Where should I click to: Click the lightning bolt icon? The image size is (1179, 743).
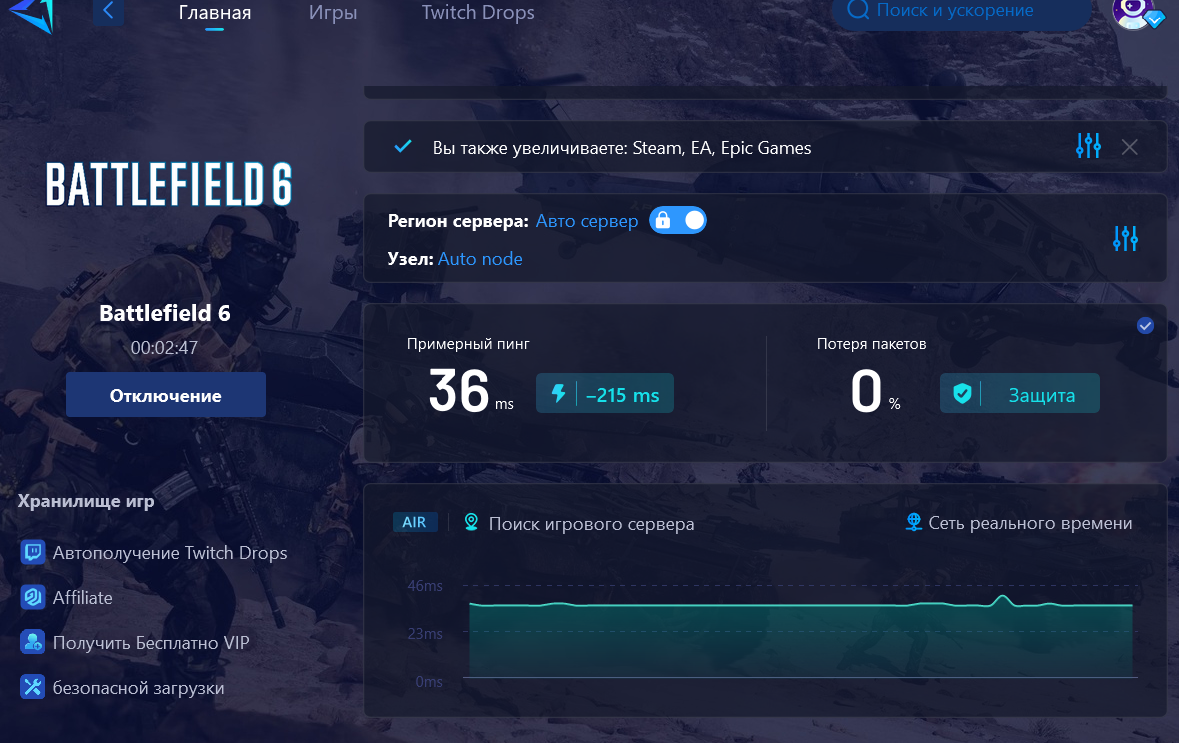(558, 393)
